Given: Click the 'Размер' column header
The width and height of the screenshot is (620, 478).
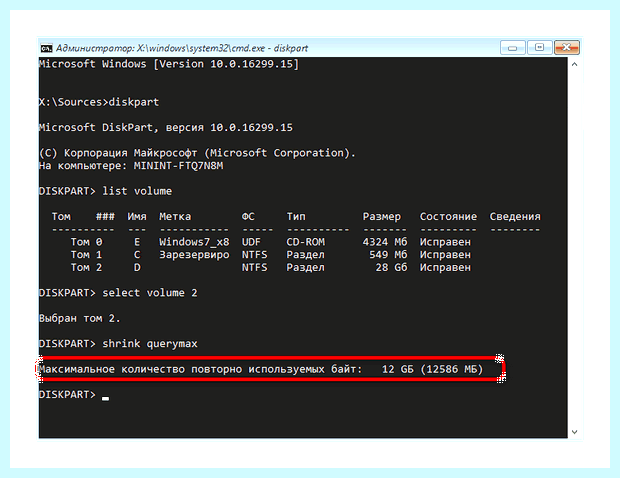Looking at the screenshot, I should (x=382, y=217).
